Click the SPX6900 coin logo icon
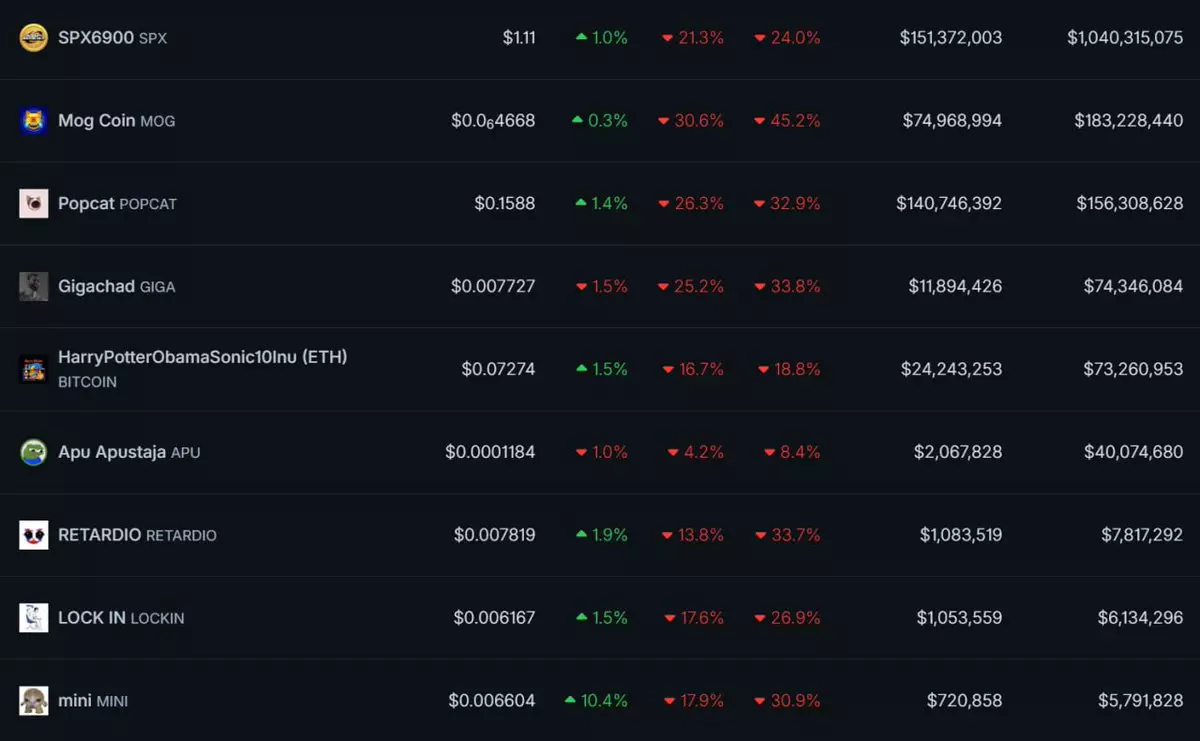The image size is (1200, 741). [x=34, y=38]
